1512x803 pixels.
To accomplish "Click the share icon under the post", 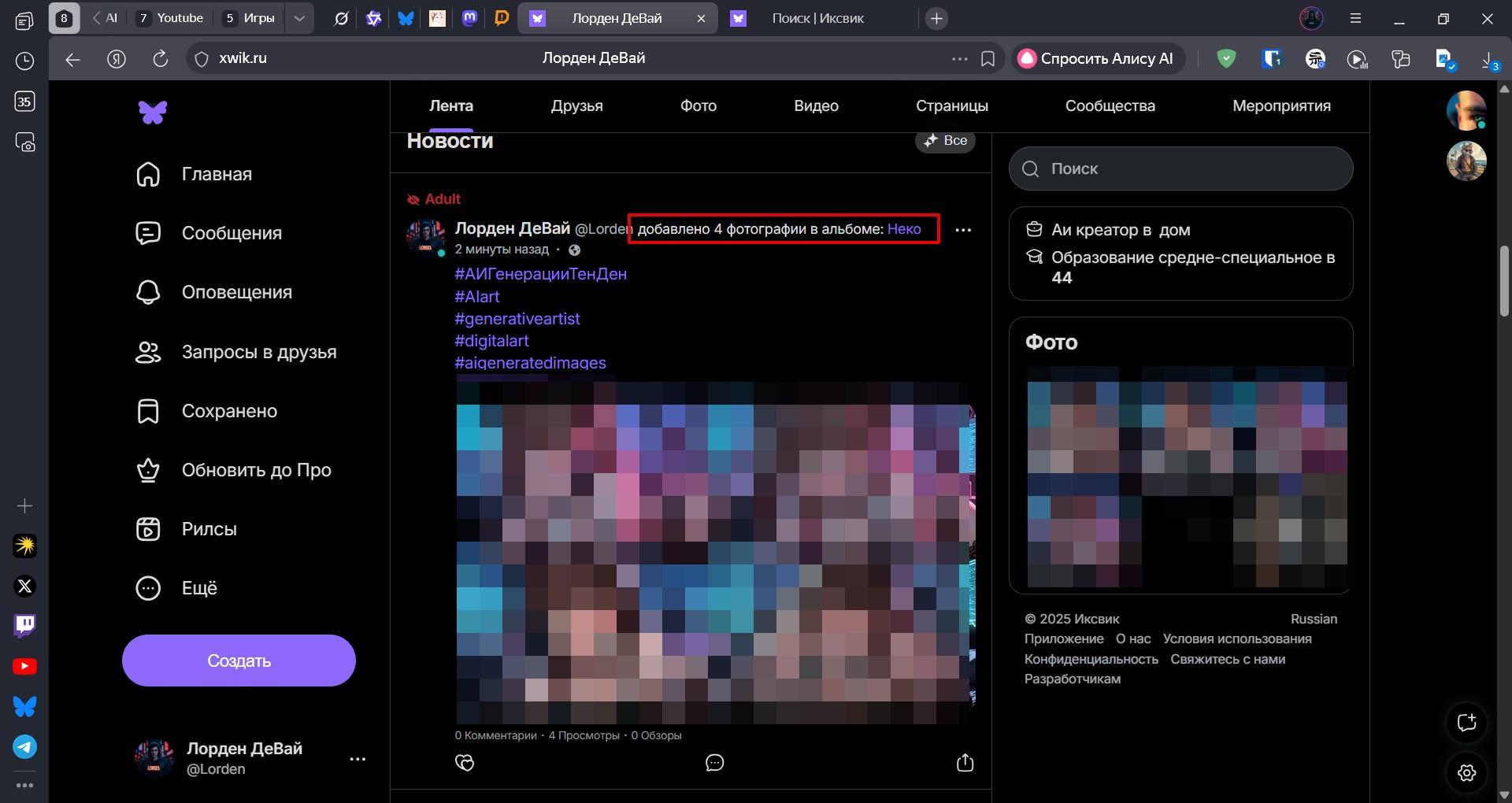I will coord(965,762).
